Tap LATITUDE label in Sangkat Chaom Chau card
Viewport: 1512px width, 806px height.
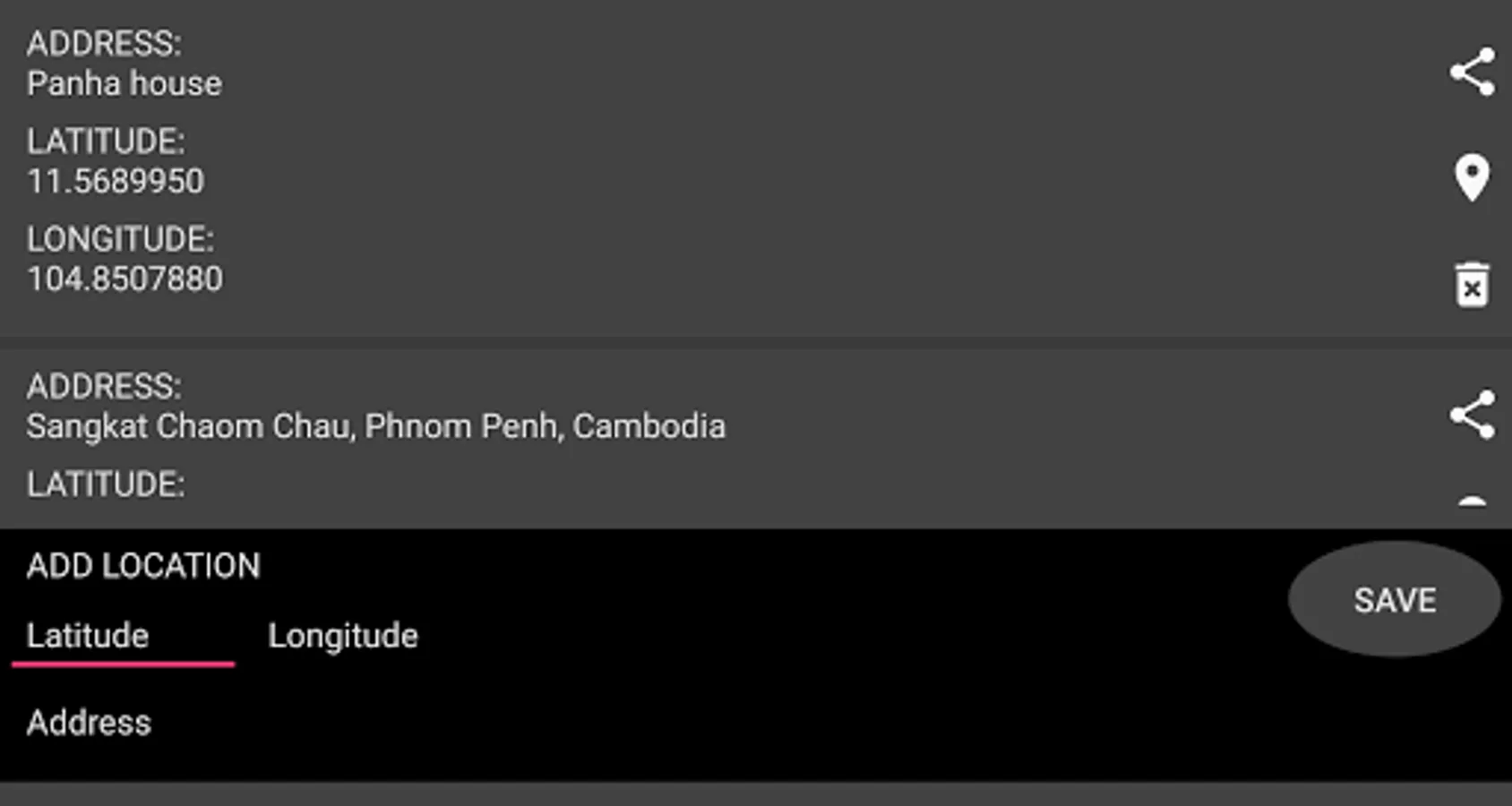[x=106, y=484]
